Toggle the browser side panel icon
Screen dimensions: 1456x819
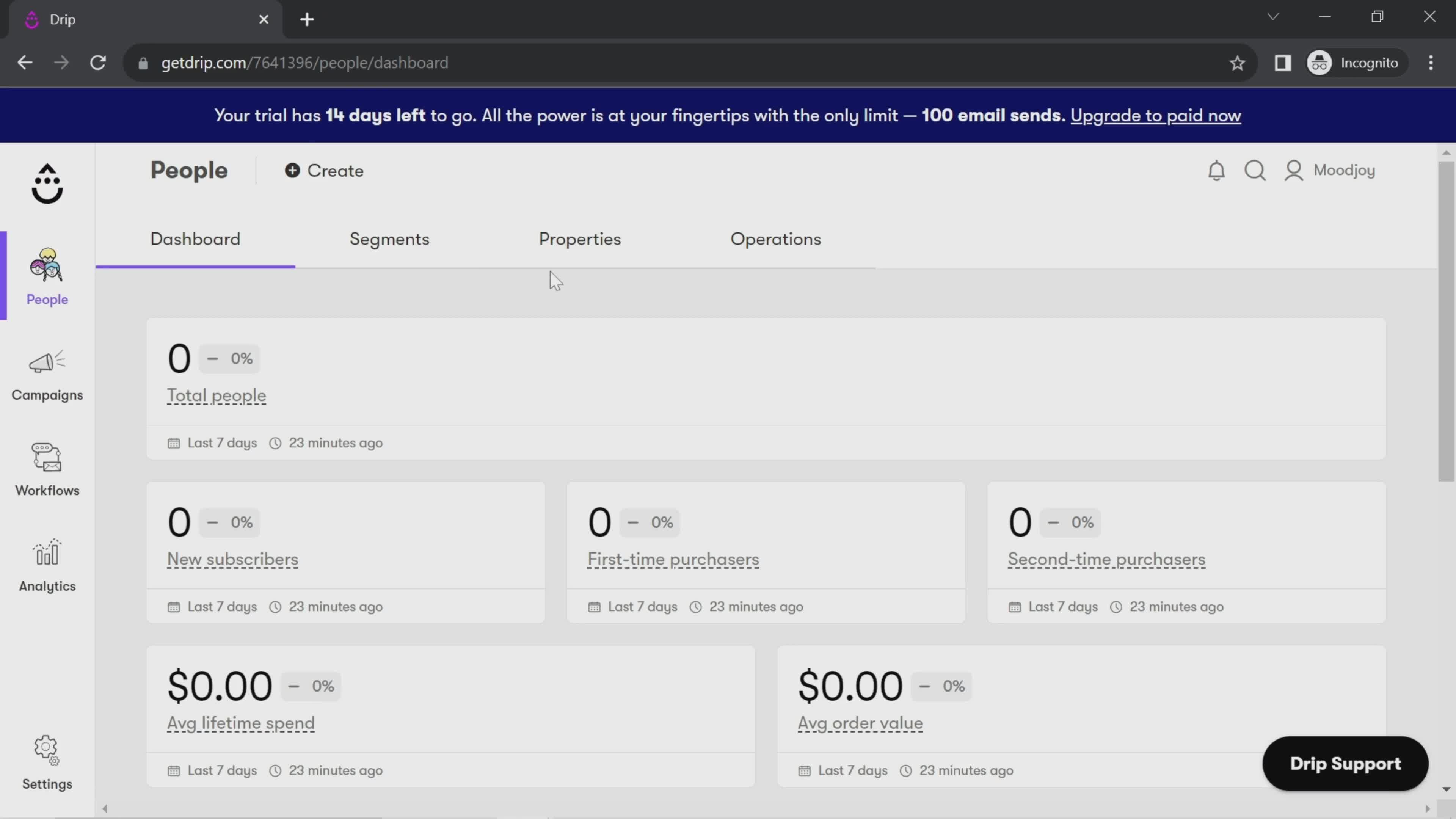[1283, 63]
